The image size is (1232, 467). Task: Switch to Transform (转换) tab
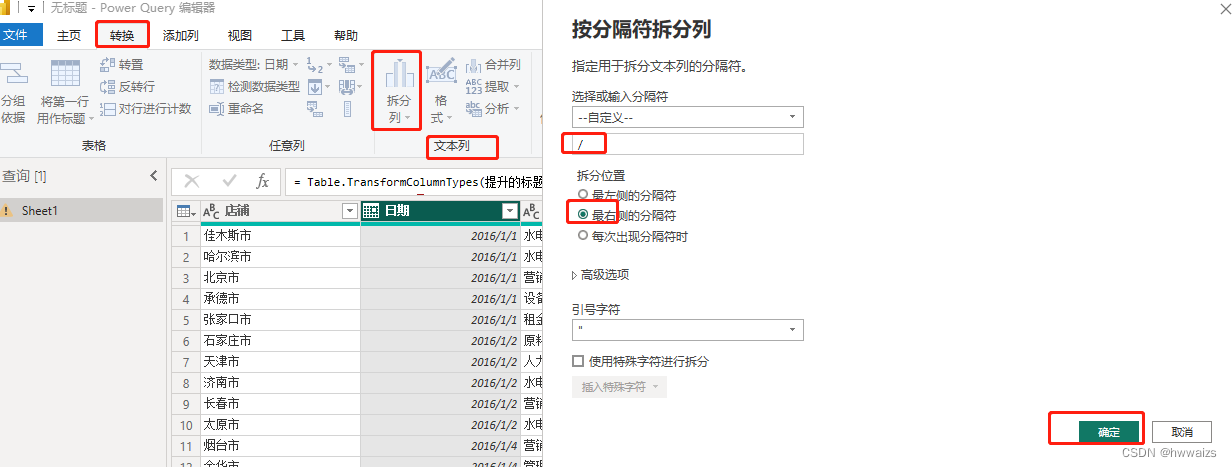pos(122,35)
